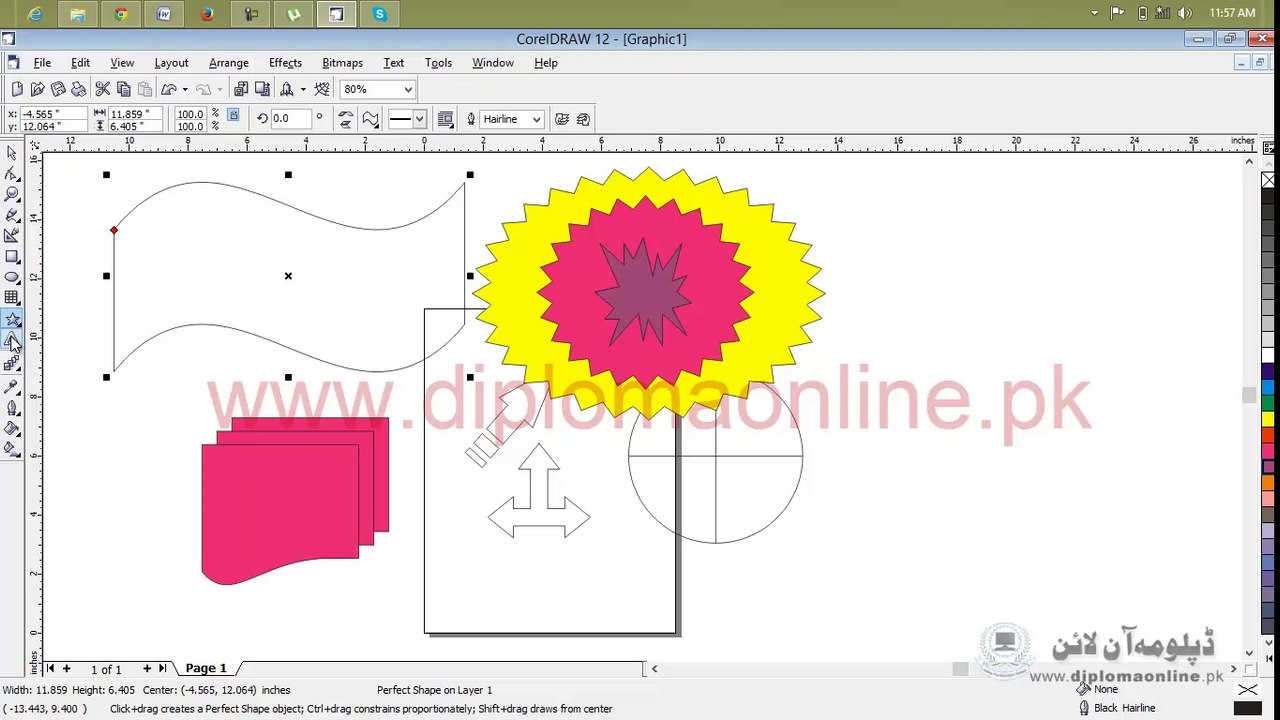Expand the undo history dropdown arrow
The image size is (1280, 720).
185,89
